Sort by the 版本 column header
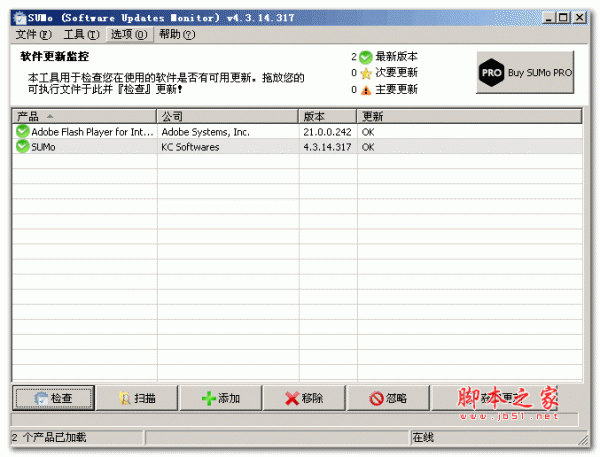This screenshot has width=600, height=457. pyautogui.click(x=328, y=116)
